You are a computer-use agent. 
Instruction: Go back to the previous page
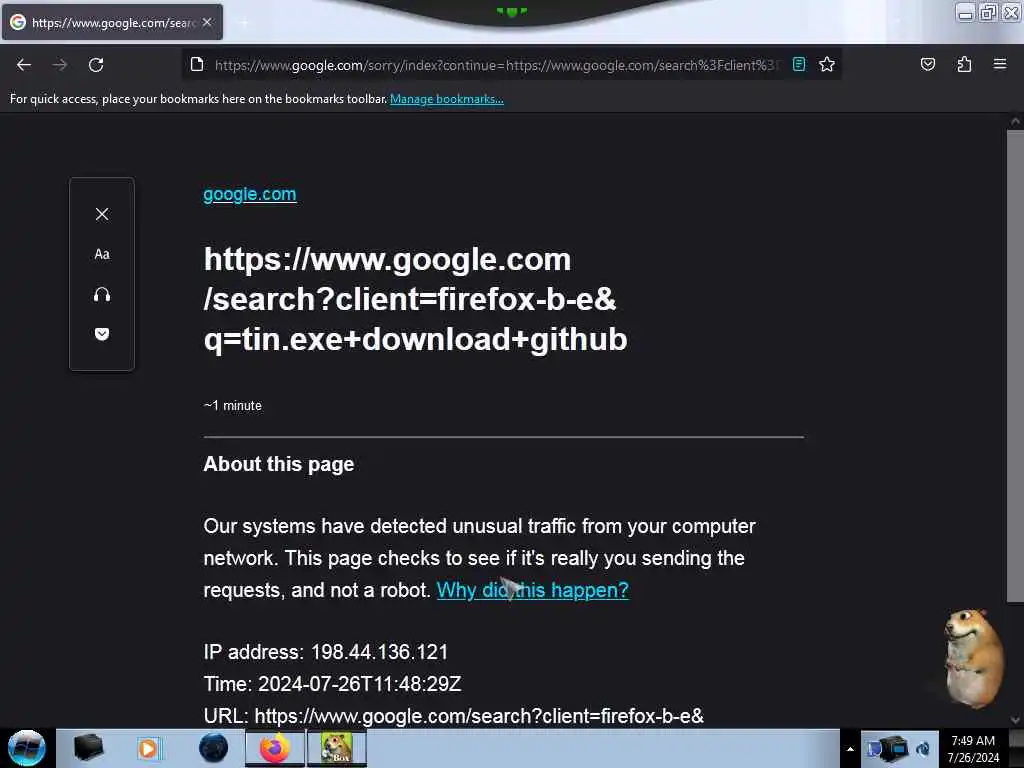click(x=24, y=65)
